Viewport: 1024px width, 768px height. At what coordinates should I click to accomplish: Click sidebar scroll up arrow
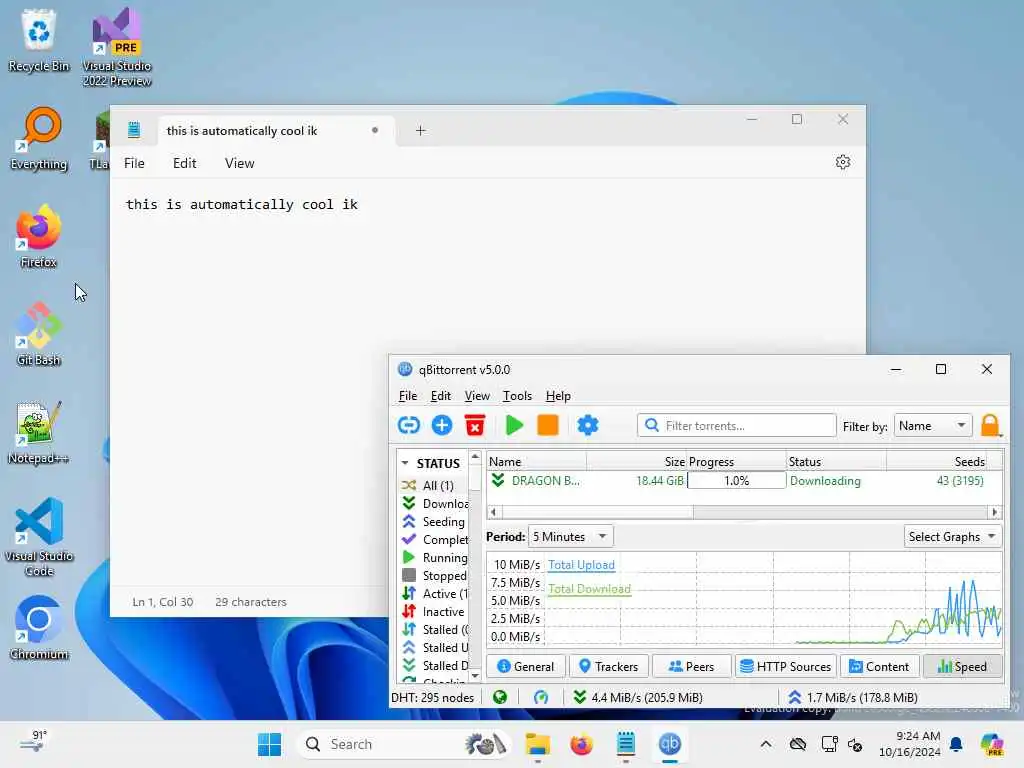475,456
